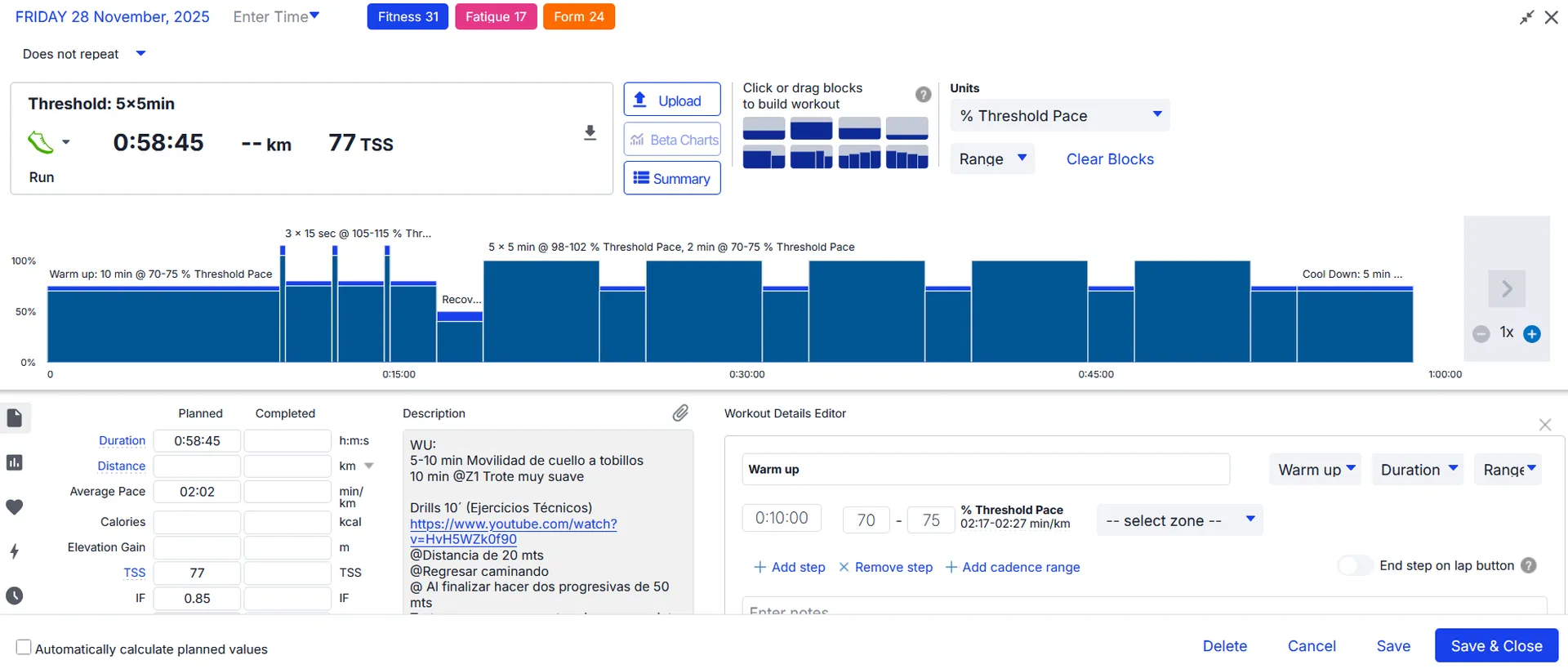1568x669 pixels.
Task: Click the first workout builder block
Action: [x=764, y=129]
